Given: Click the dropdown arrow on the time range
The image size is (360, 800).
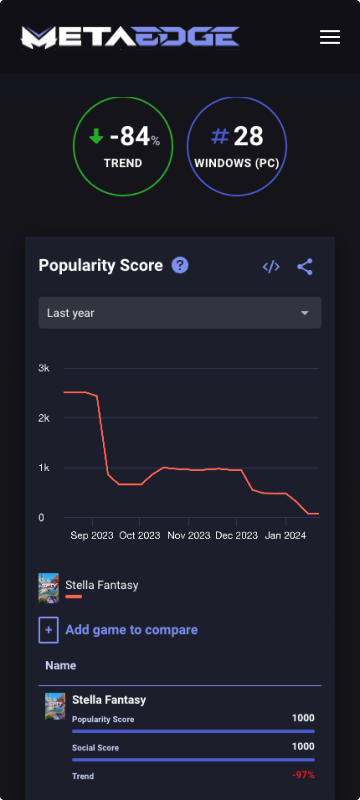Looking at the screenshot, I should coord(305,313).
